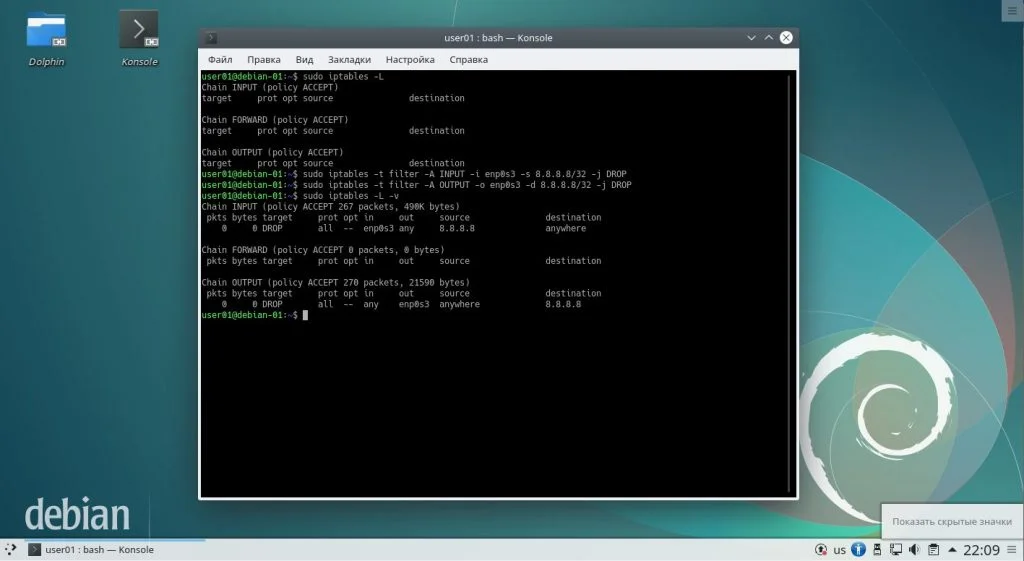Open the updates notifier tray icon
Image resolution: width=1024 pixels, height=561 pixels.
coord(821,549)
